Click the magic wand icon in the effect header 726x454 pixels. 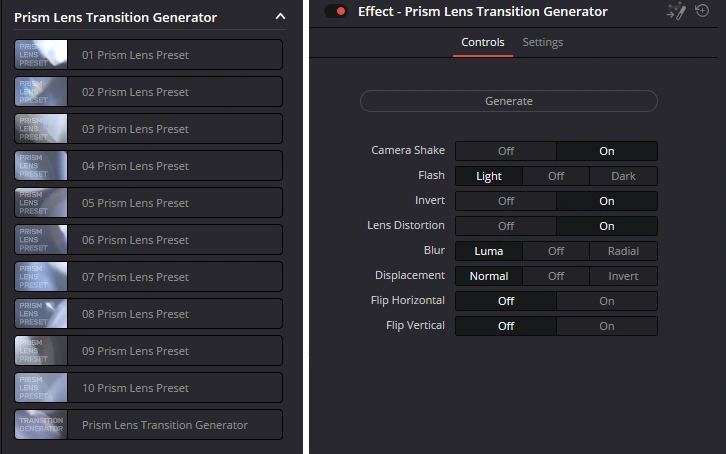pos(676,11)
